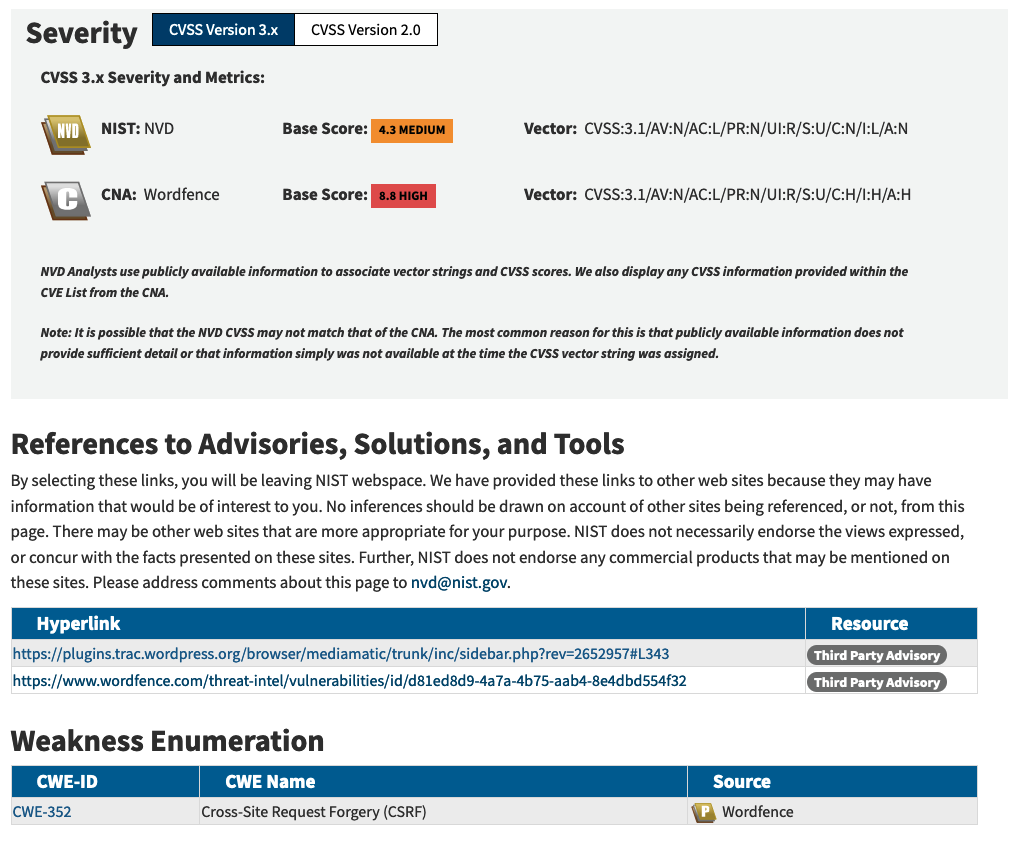Click the Third Party Advisory tag for wordfence.com link
1010x845 pixels.
click(x=876, y=682)
